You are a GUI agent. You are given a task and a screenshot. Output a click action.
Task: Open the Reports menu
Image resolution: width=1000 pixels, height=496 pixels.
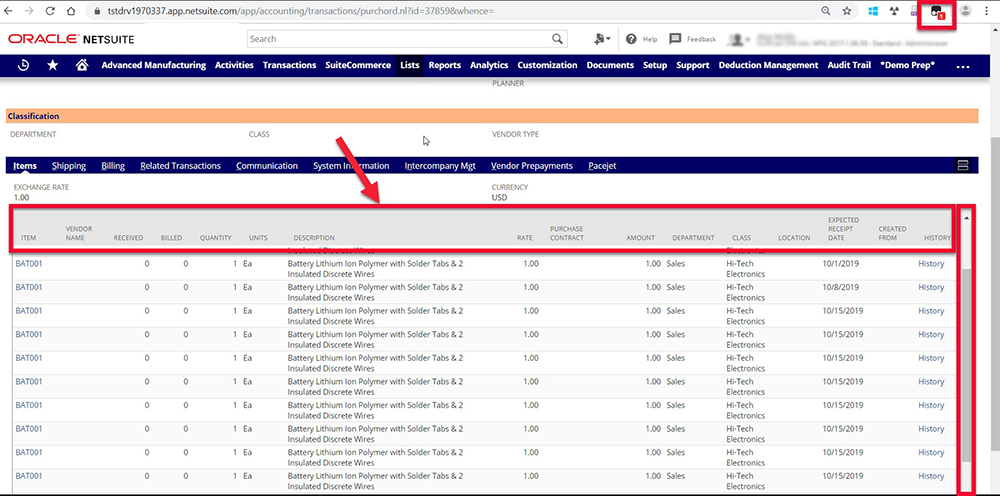pyautogui.click(x=445, y=65)
